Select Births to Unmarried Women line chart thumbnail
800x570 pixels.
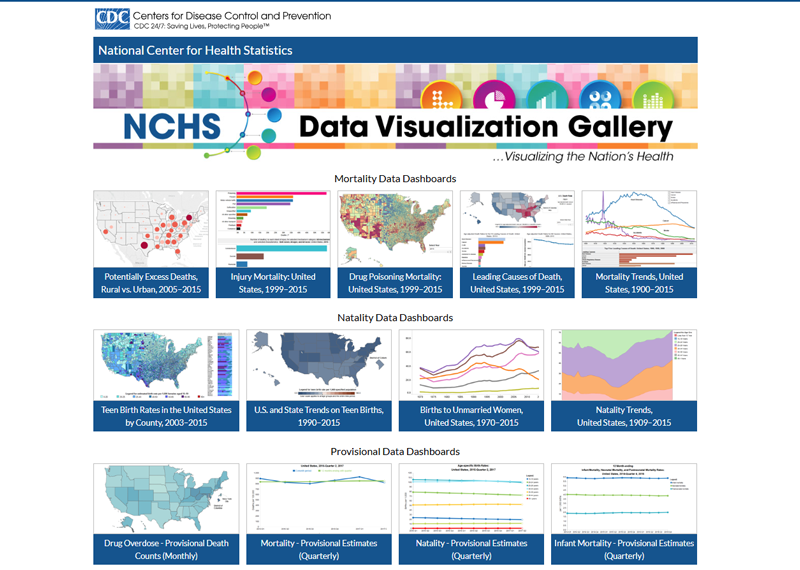coord(471,365)
